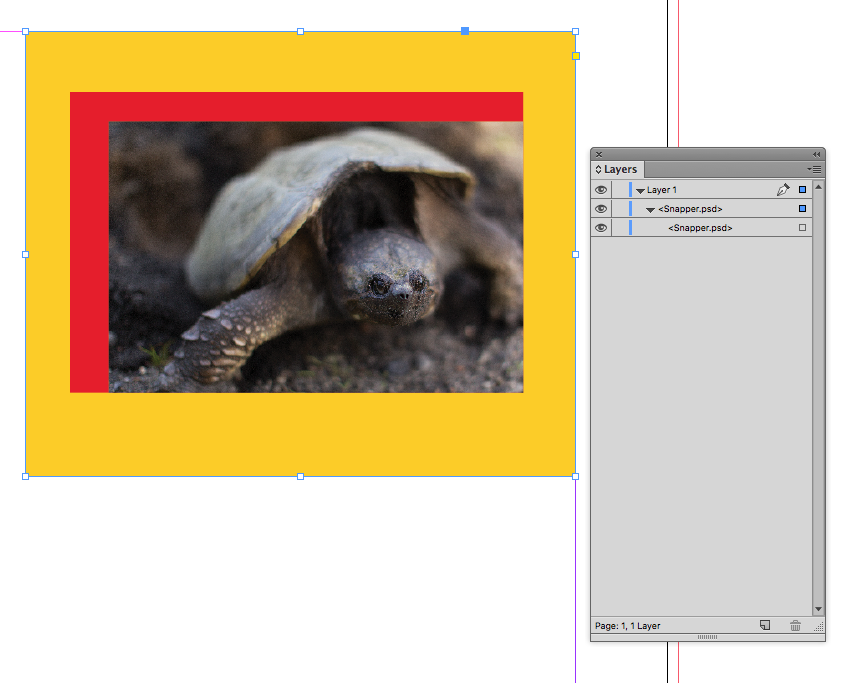Collapse the Layers panel to icons
This screenshot has height=683, width=865.
816,154
